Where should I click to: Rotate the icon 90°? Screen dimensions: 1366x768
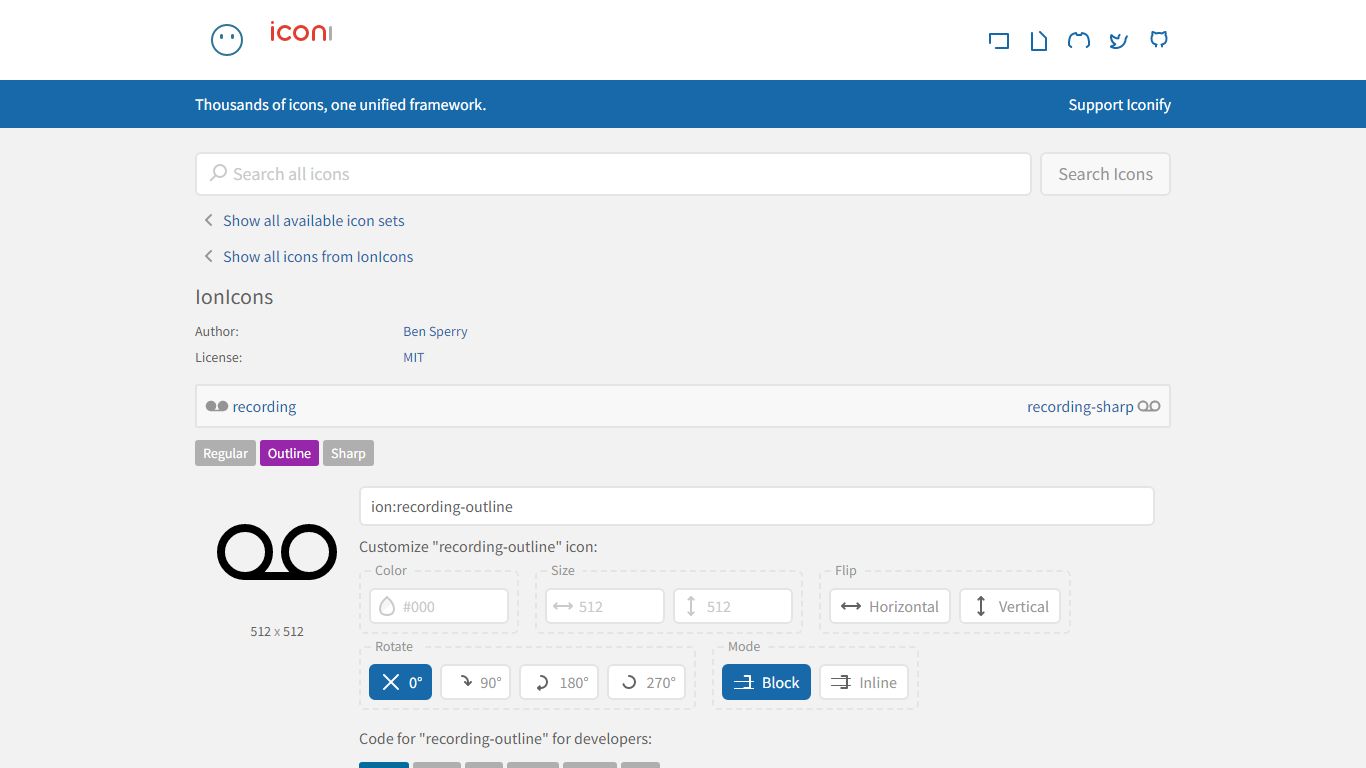(x=476, y=682)
